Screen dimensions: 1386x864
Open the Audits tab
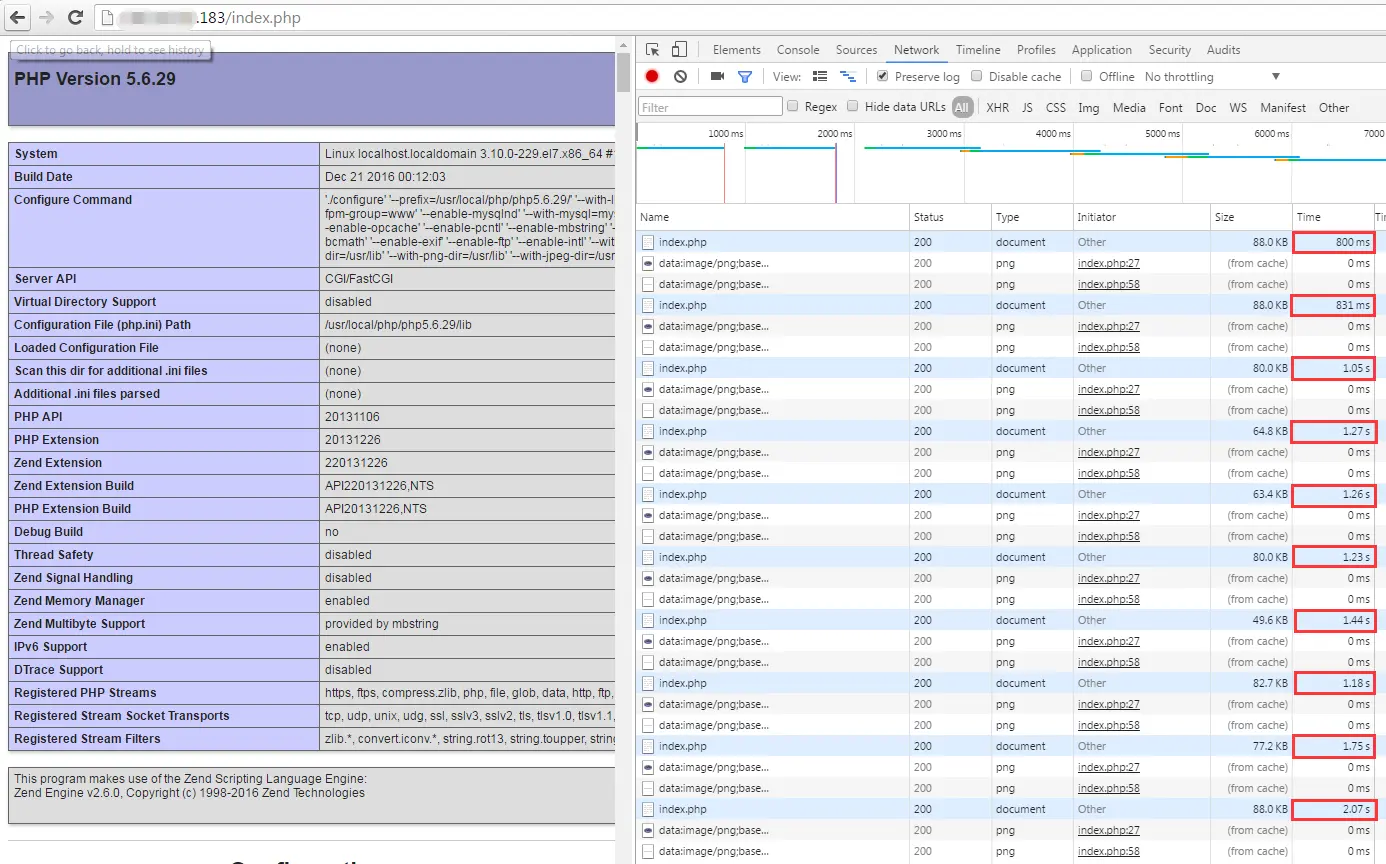(1224, 50)
